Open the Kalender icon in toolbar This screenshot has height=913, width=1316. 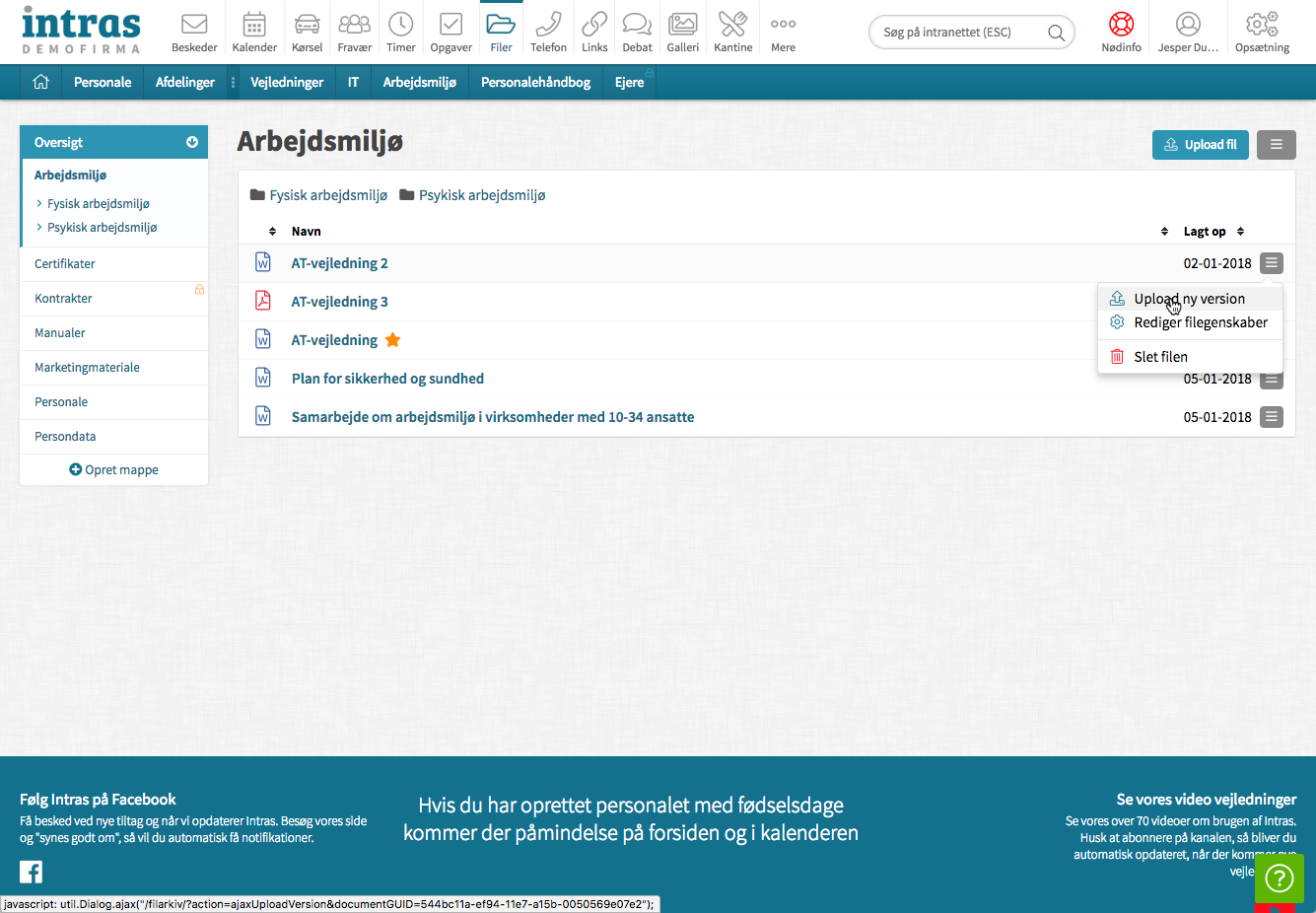(254, 25)
